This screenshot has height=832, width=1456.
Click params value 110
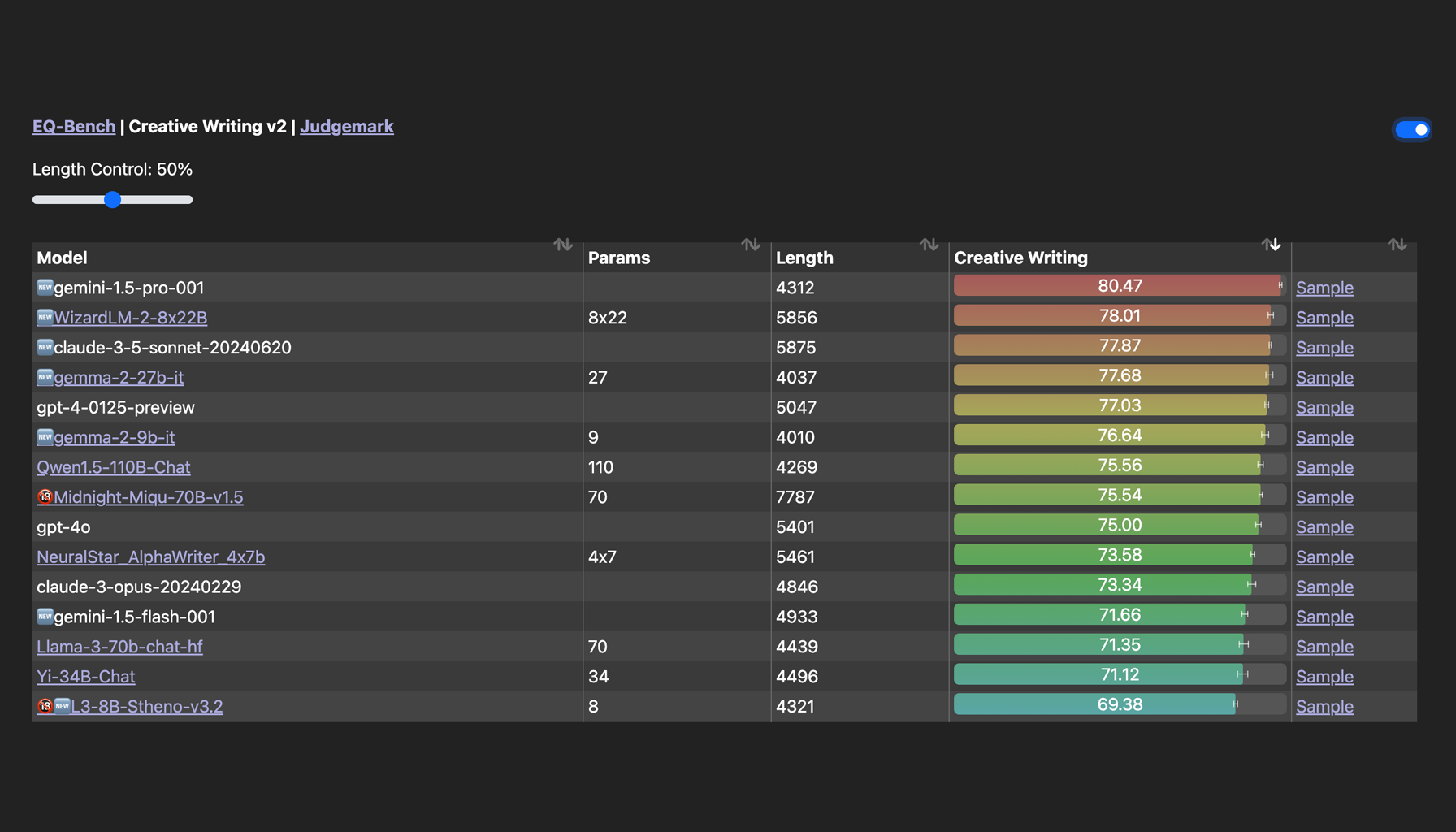point(600,467)
